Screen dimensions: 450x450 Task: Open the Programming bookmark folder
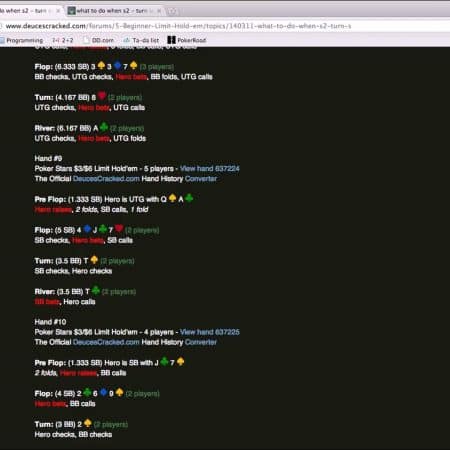(x=22, y=40)
